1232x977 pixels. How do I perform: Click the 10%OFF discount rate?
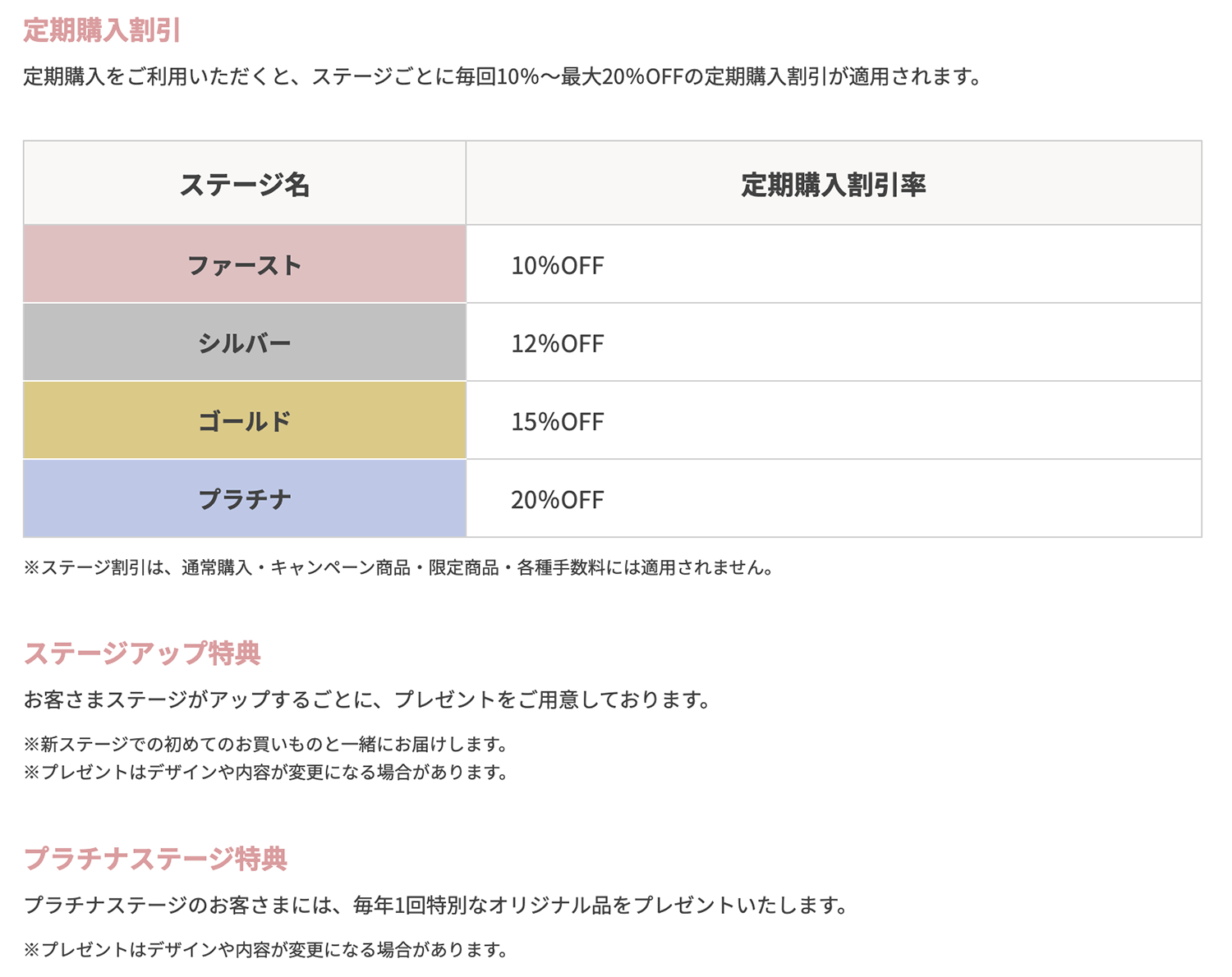pyautogui.click(x=558, y=265)
